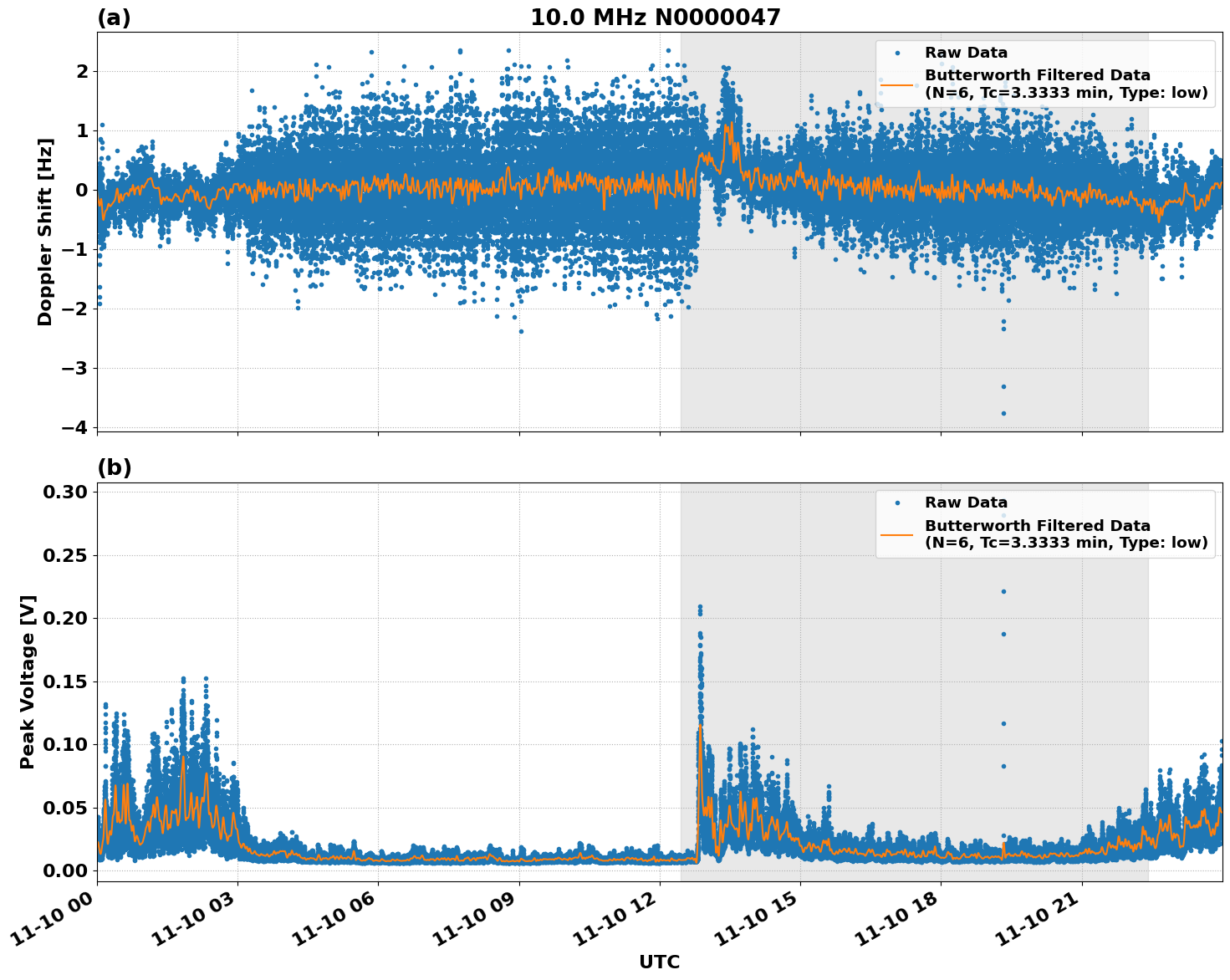Click the outlier dot near -3.8 Hz
This screenshot has width=1230, height=980.
1002,412
